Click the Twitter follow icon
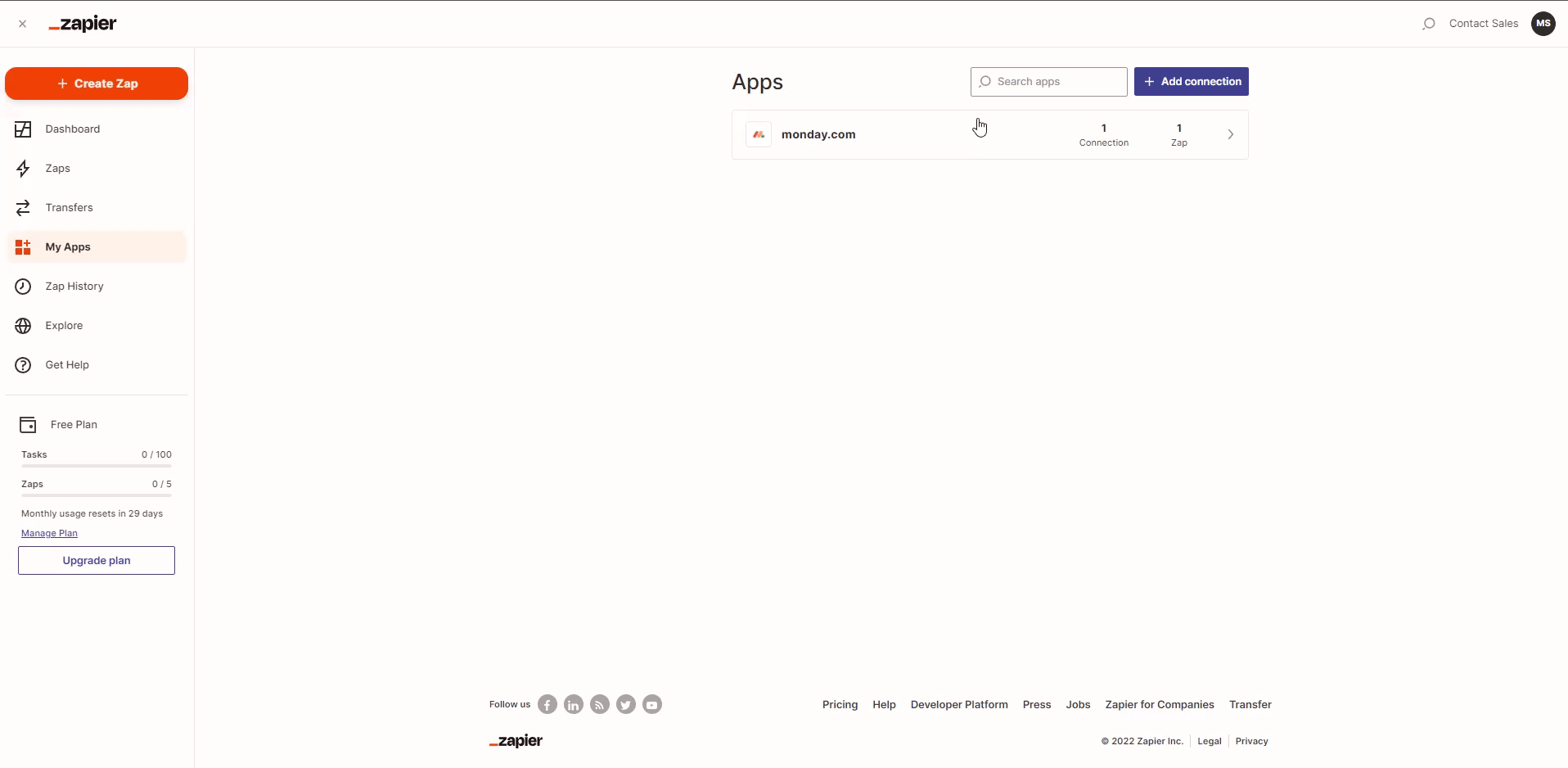The image size is (1568, 768). click(626, 705)
